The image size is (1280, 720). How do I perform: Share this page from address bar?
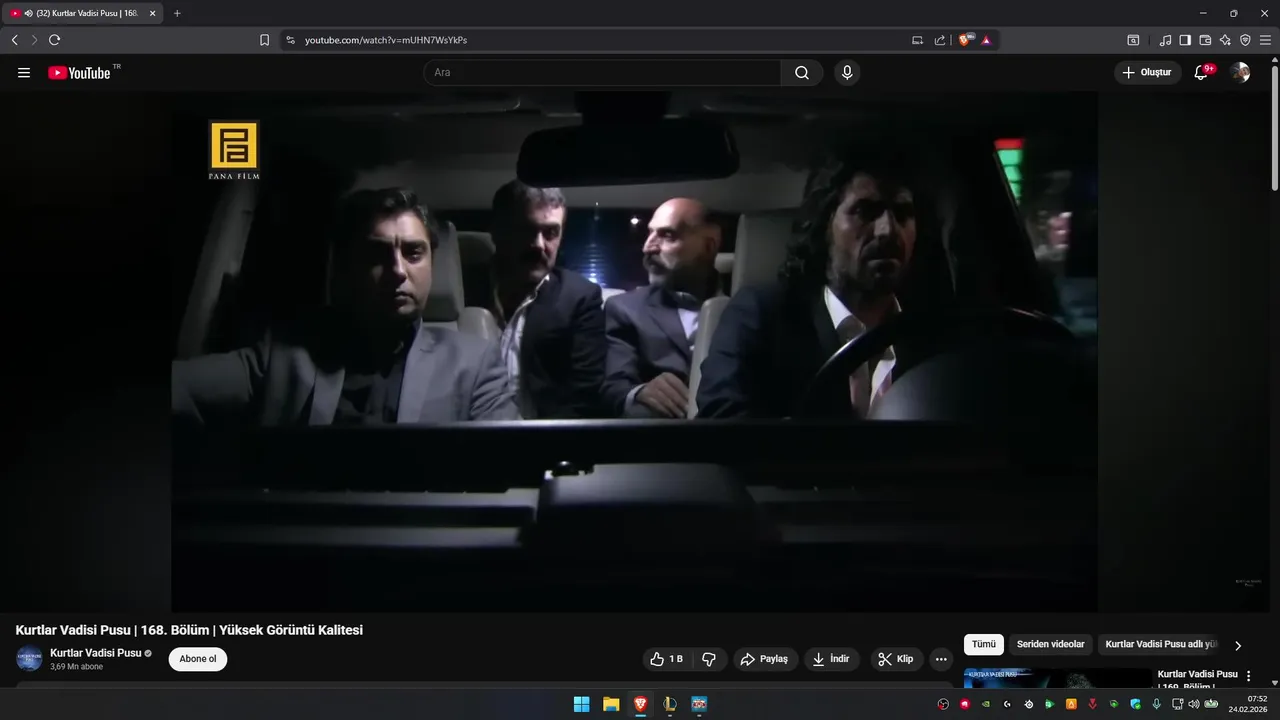pyautogui.click(x=940, y=40)
